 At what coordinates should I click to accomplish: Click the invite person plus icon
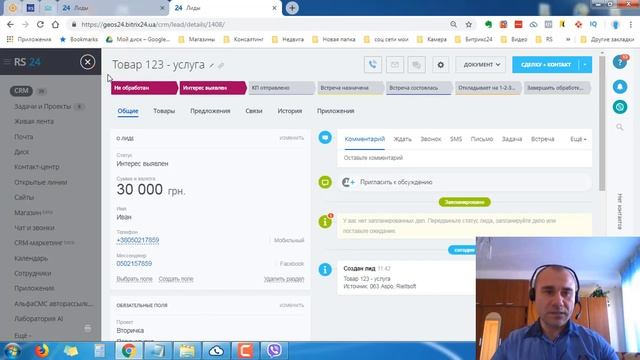click(348, 182)
